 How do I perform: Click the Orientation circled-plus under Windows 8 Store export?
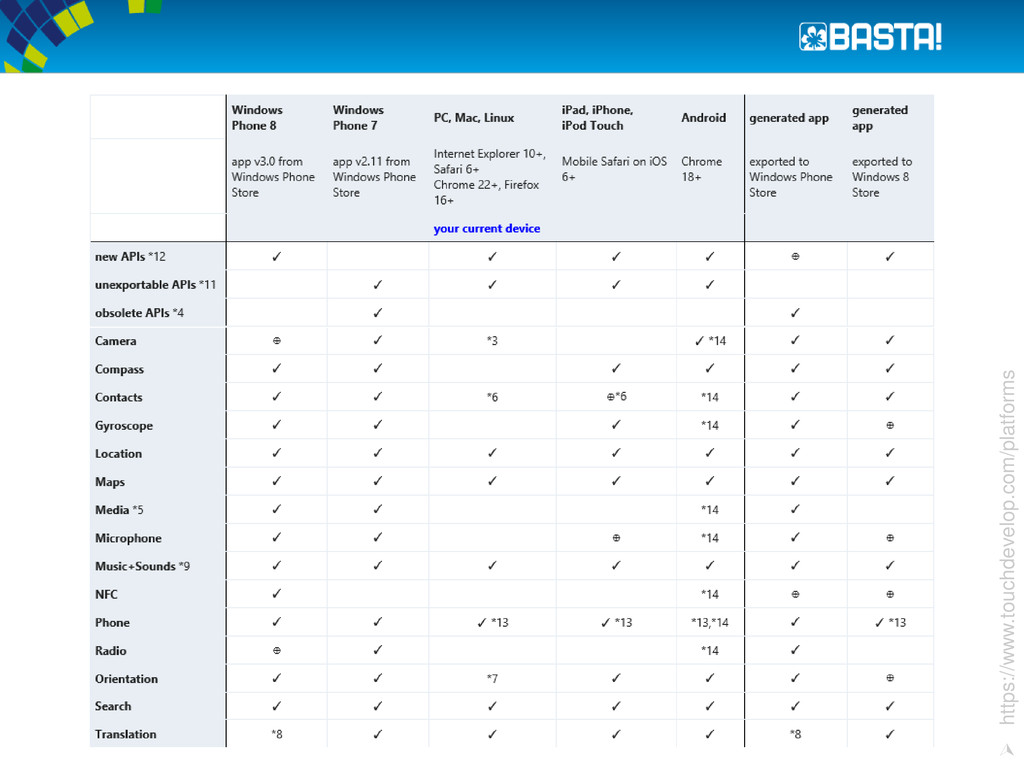pyautogui.click(x=890, y=678)
